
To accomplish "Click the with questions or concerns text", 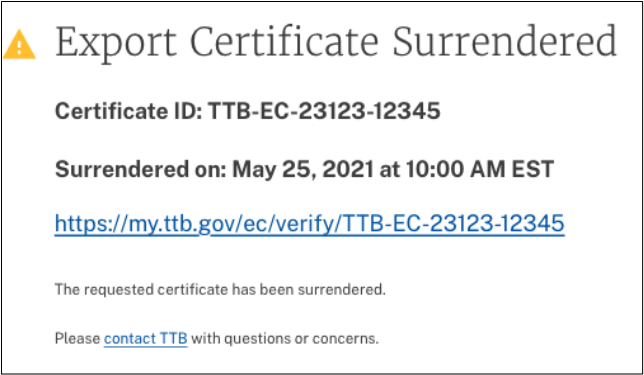I will coord(285,339).
